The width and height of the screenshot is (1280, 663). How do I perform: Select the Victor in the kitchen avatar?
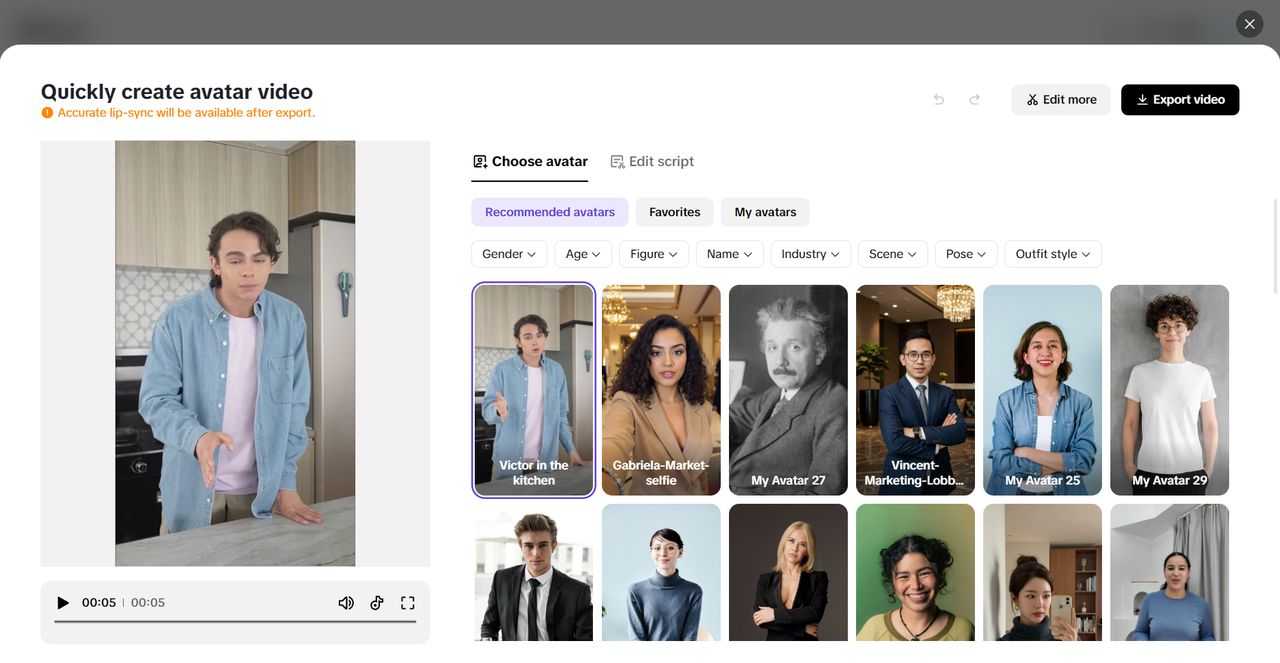pyautogui.click(x=534, y=390)
